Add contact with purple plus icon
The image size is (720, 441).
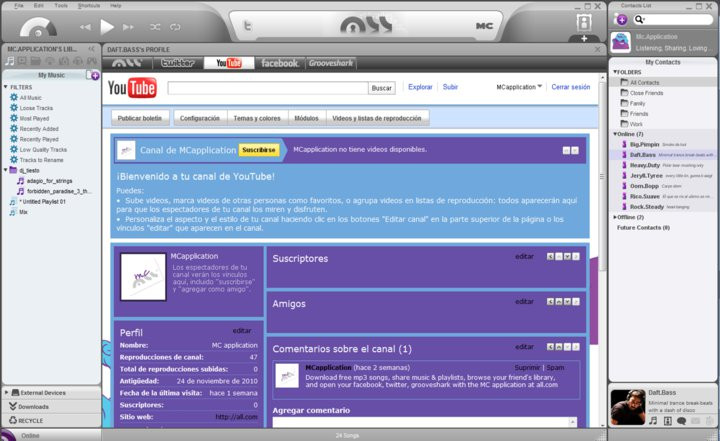621,19
